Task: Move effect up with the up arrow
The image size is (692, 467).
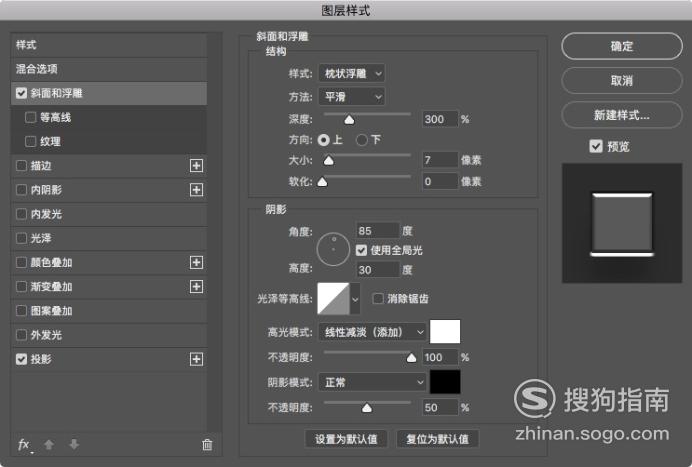Action: [49, 444]
